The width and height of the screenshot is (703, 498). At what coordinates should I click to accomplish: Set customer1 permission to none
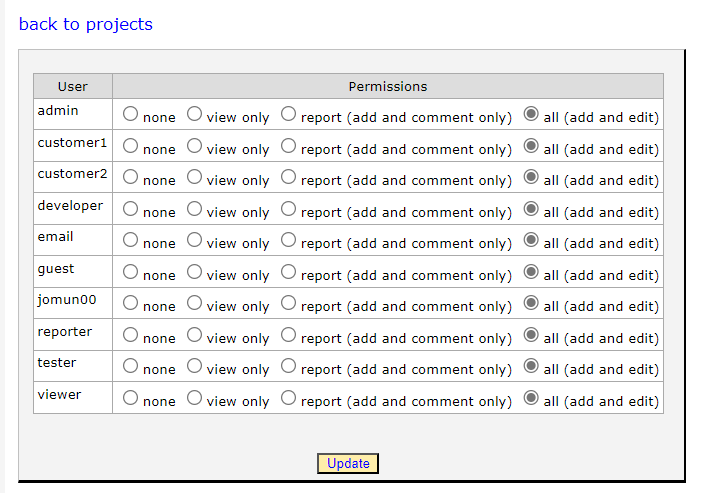coord(130,146)
